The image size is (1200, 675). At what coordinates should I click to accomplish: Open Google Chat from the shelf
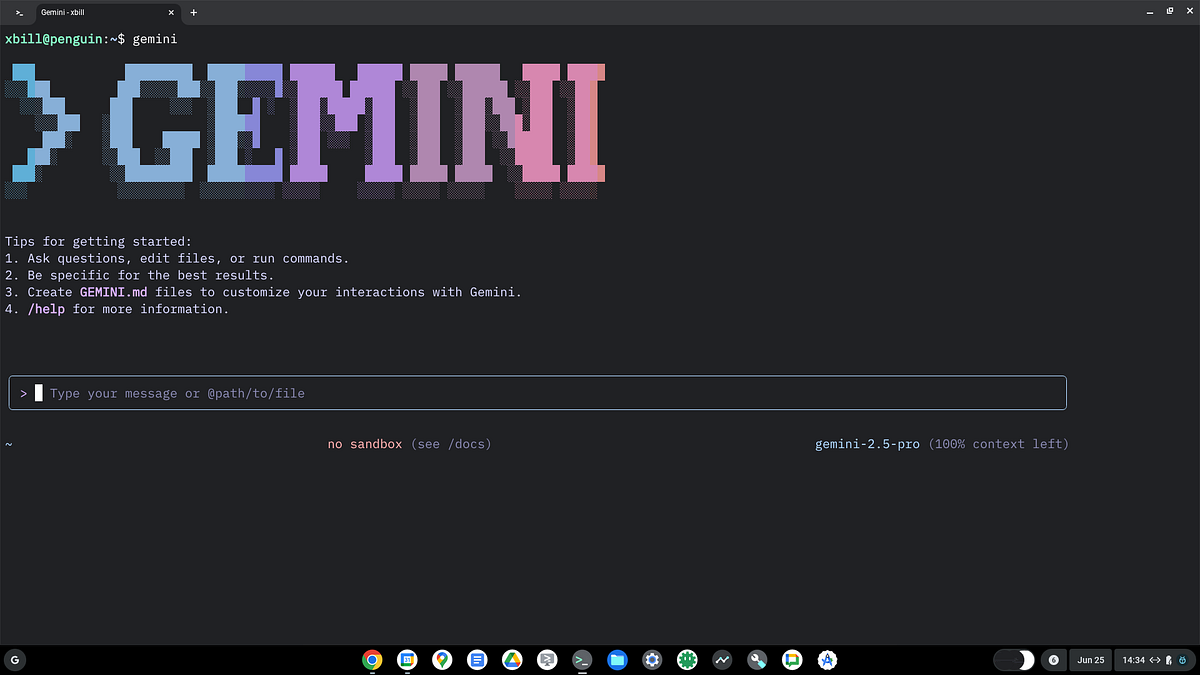pyautogui.click(x=792, y=660)
